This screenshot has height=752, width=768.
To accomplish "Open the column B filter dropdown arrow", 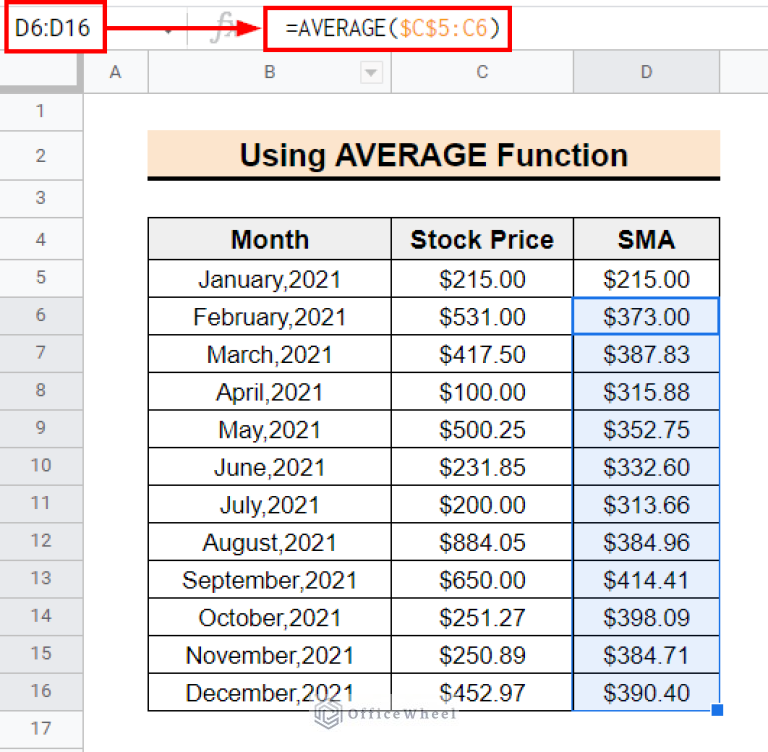I will click(x=371, y=73).
